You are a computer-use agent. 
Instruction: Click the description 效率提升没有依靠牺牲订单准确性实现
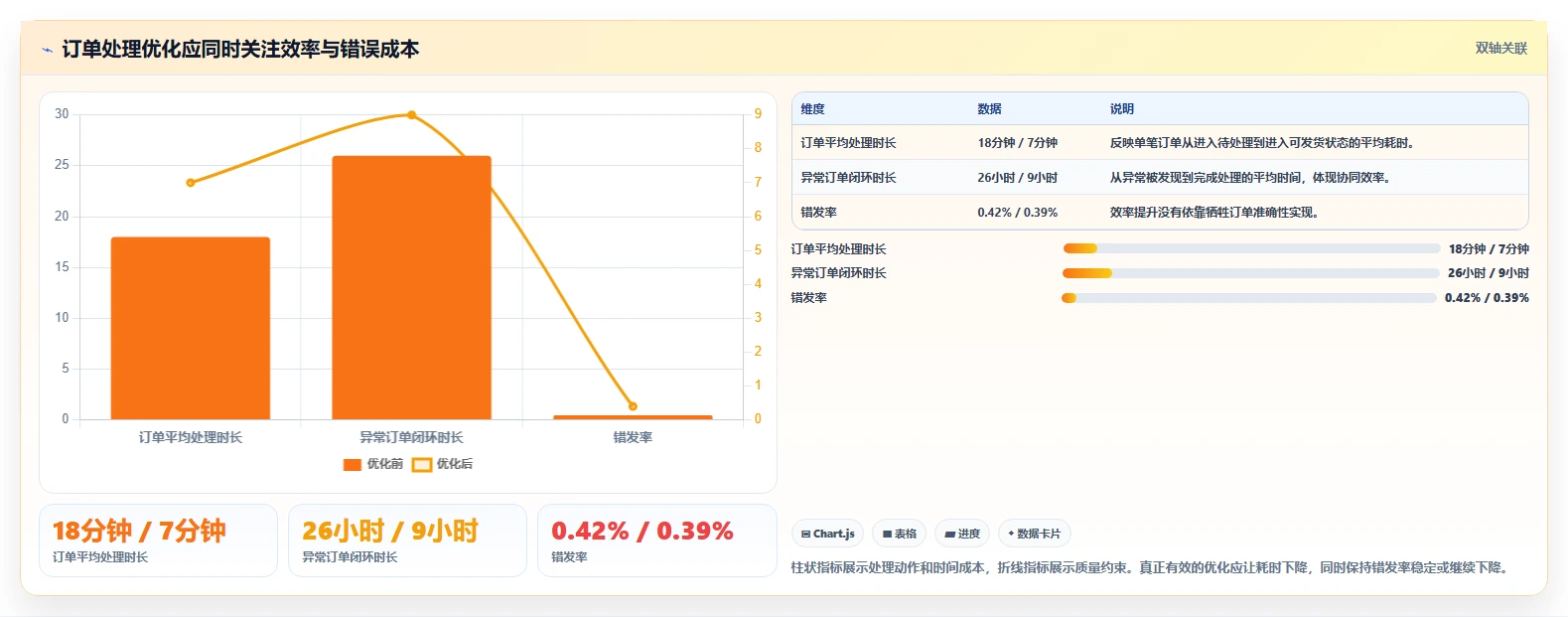pyautogui.click(x=1213, y=213)
